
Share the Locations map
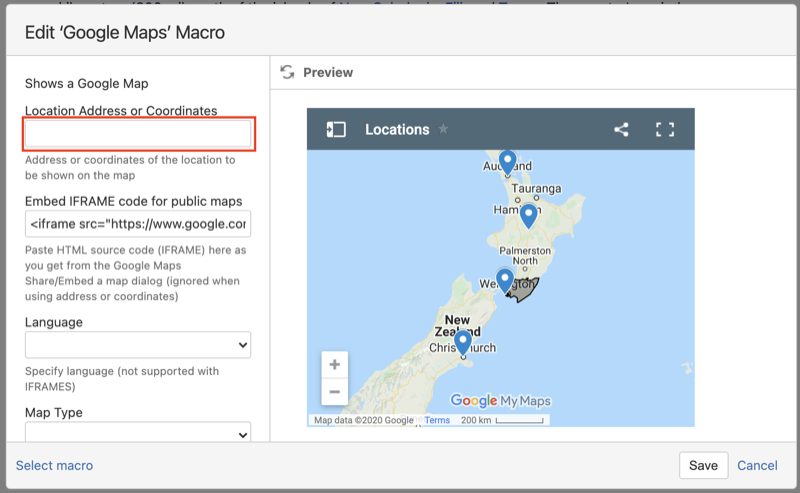(621, 130)
